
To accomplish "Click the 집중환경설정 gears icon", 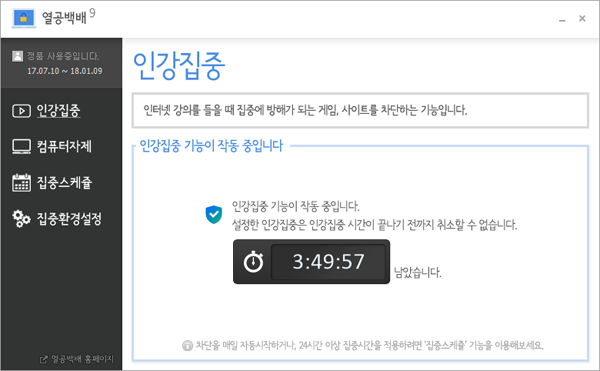I will [21, 219].
